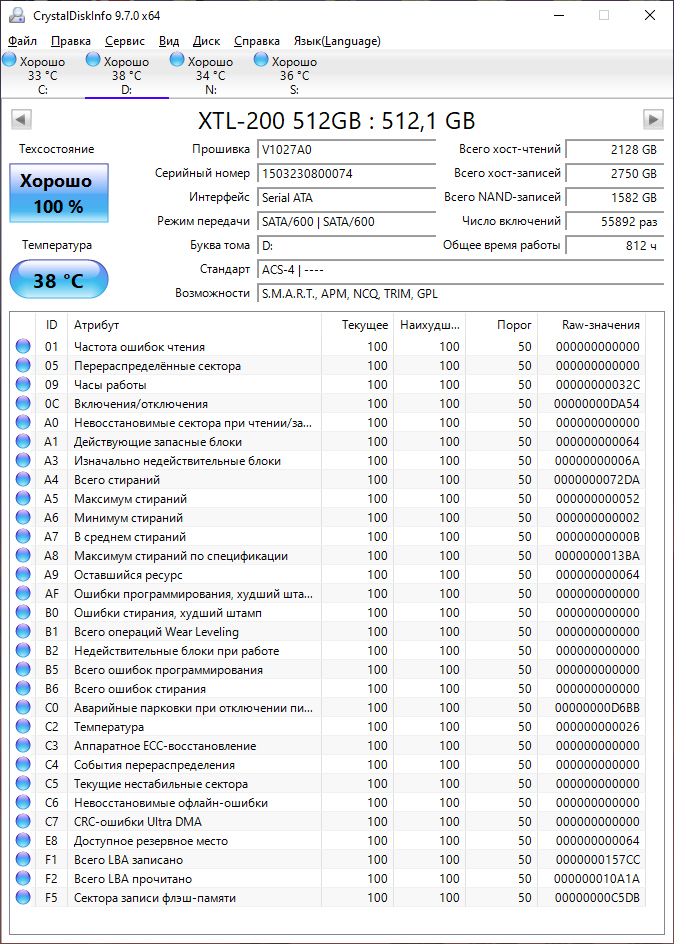This screenshot has width=686, height=944.
Task: Click status dot for CRC-ошибки Ultra DMA
Action: pyautogui.click(x=23, y=821)
